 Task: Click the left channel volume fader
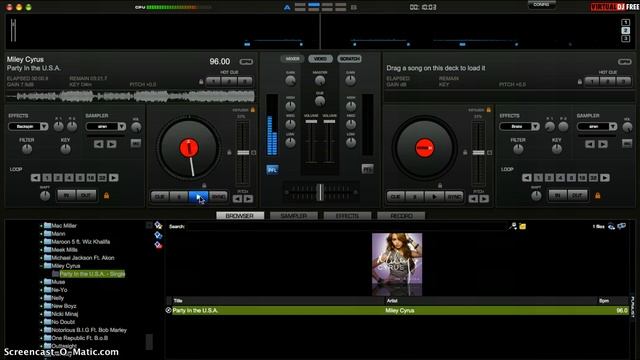(311, 121)
